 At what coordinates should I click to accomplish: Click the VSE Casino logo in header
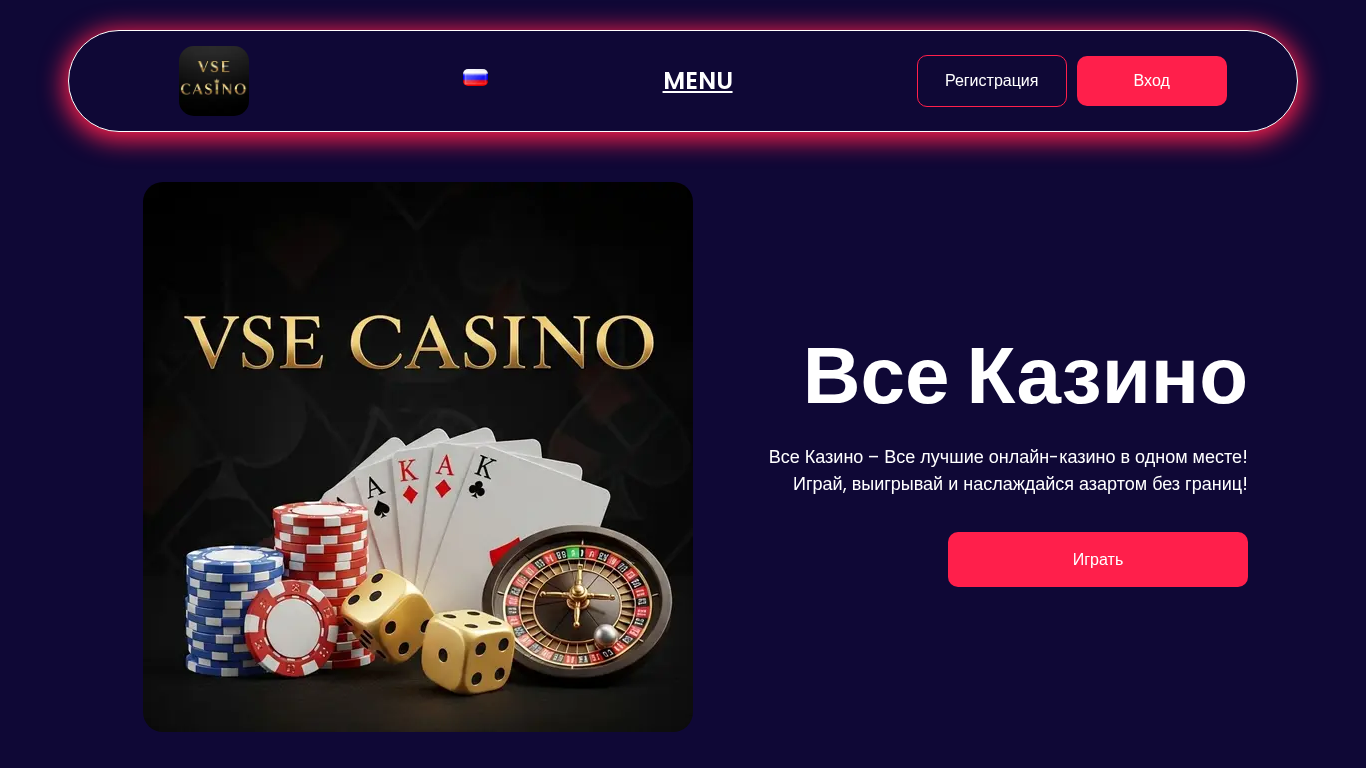click(x=214, y=81)
